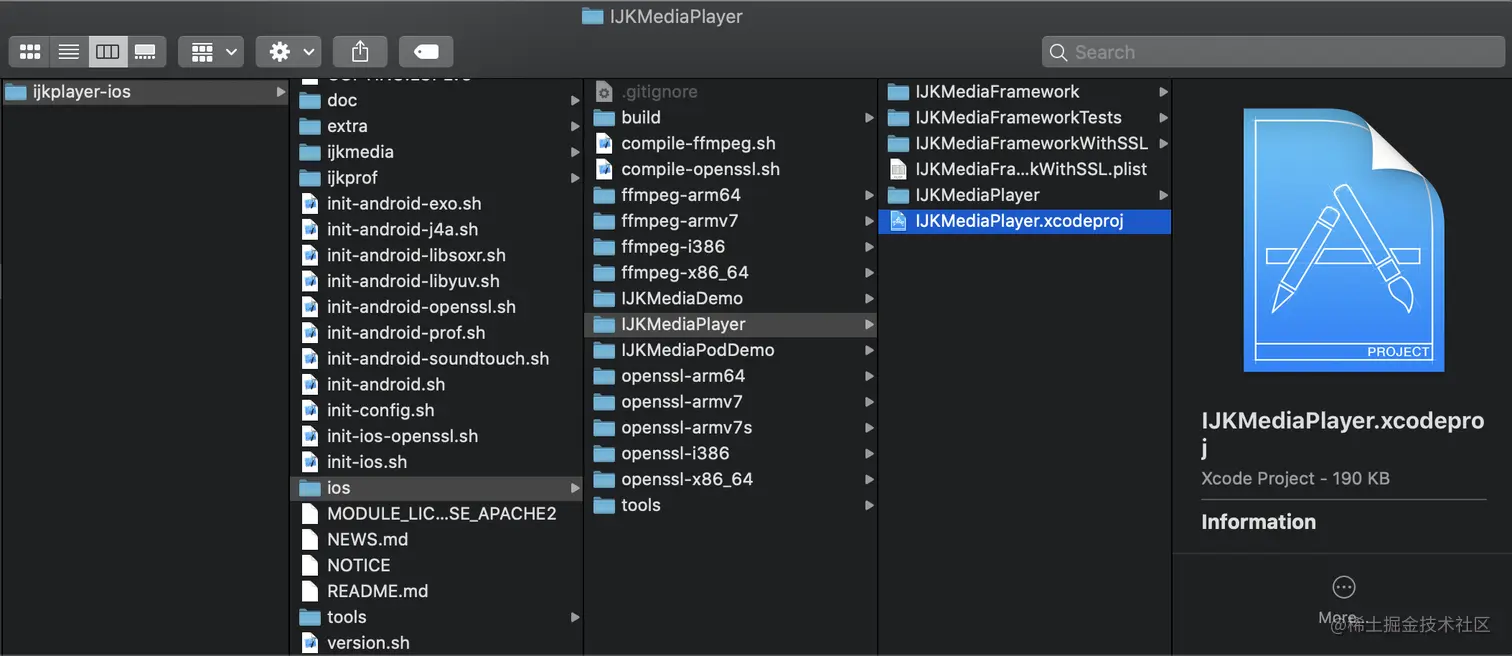Click the Search field
The image size is (1512, 656).
tap(1272, 52)
